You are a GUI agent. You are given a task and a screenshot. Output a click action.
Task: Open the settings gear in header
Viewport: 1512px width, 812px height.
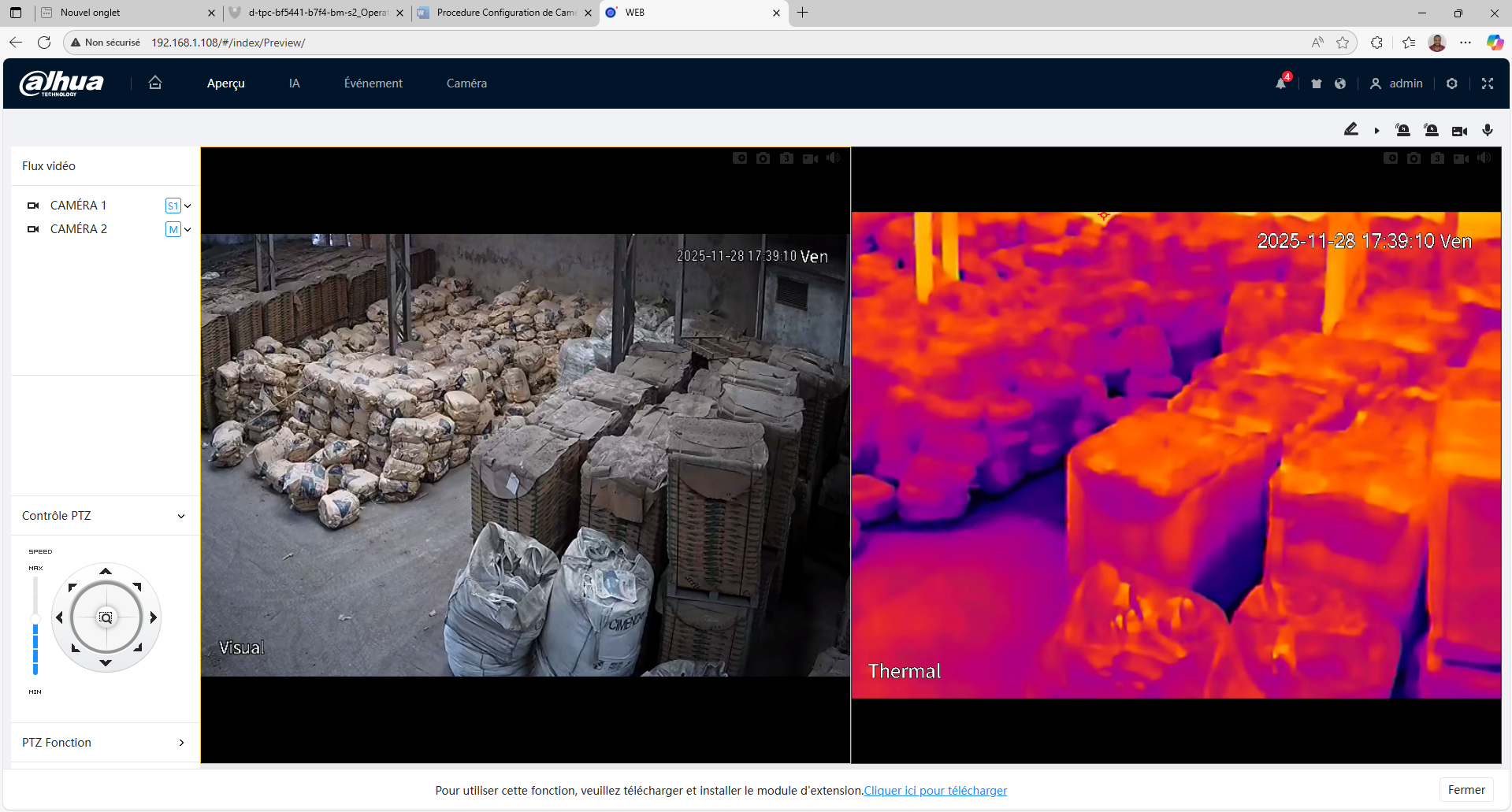[x=1452, y=83]
